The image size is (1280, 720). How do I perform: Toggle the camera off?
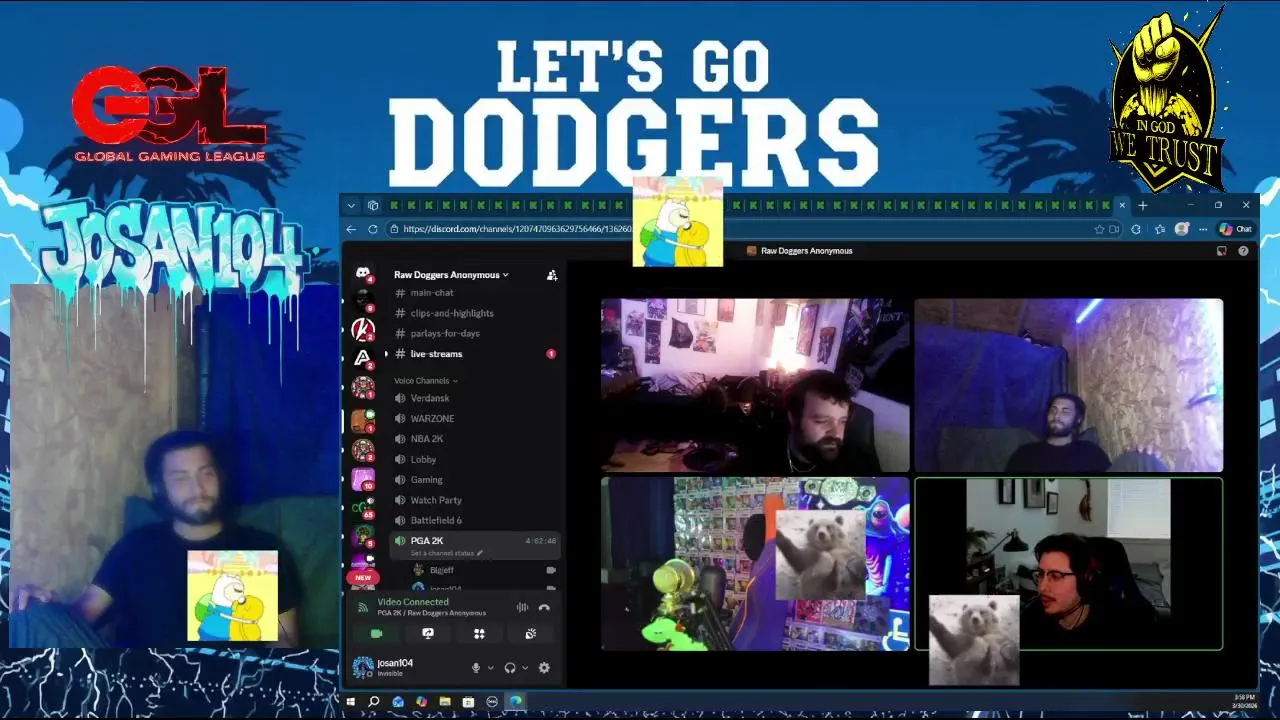377,633
